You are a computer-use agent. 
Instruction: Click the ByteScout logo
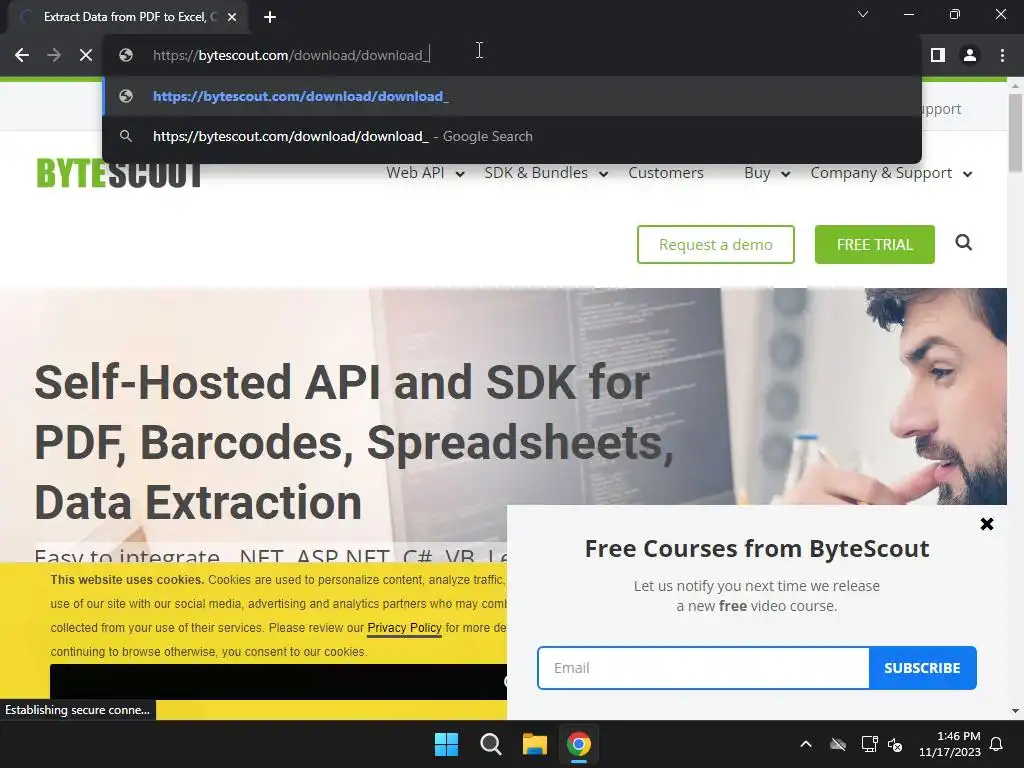pyautogui.click(x=119, y=173)
